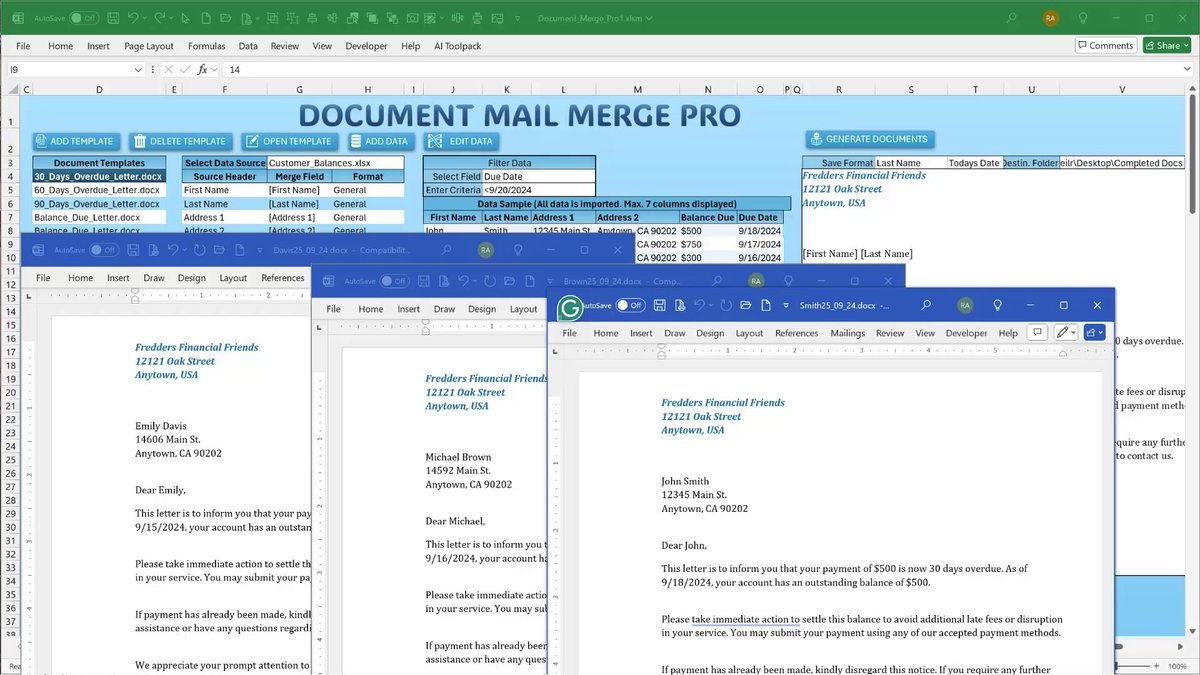Select the 90_Days_Overdue_Letter.docx template
1200x675 pixels.
(x=99, y=203)
